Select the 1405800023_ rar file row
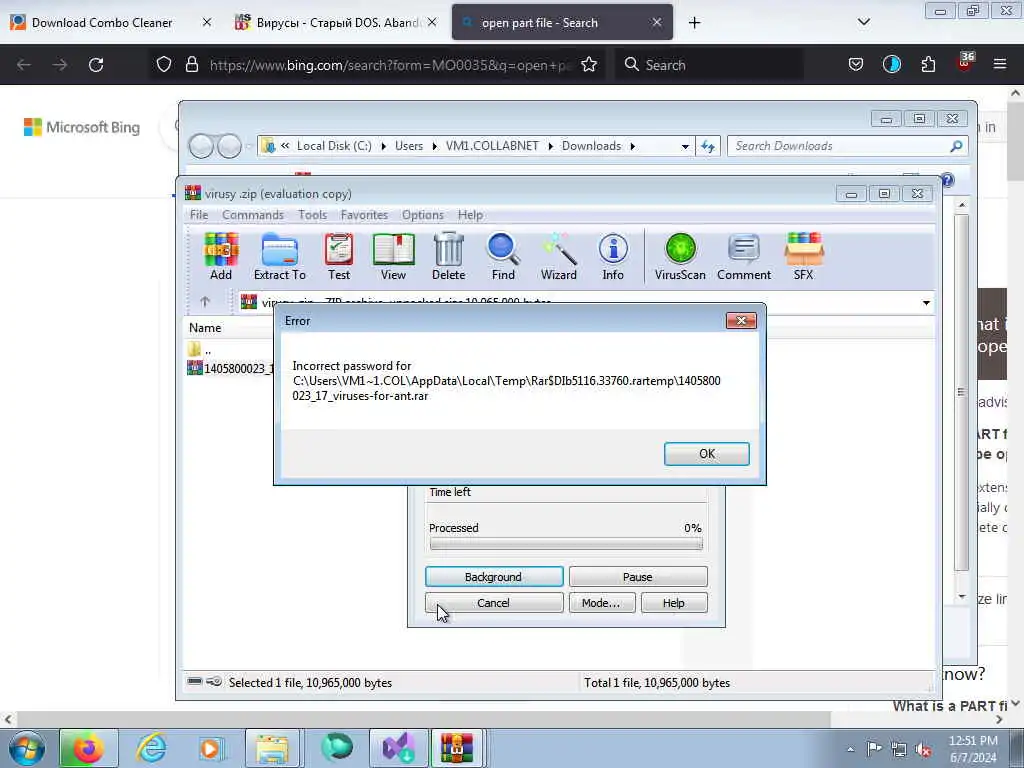Image resolution: width=1024 pixels, height=768 pixels. point(229,368)
